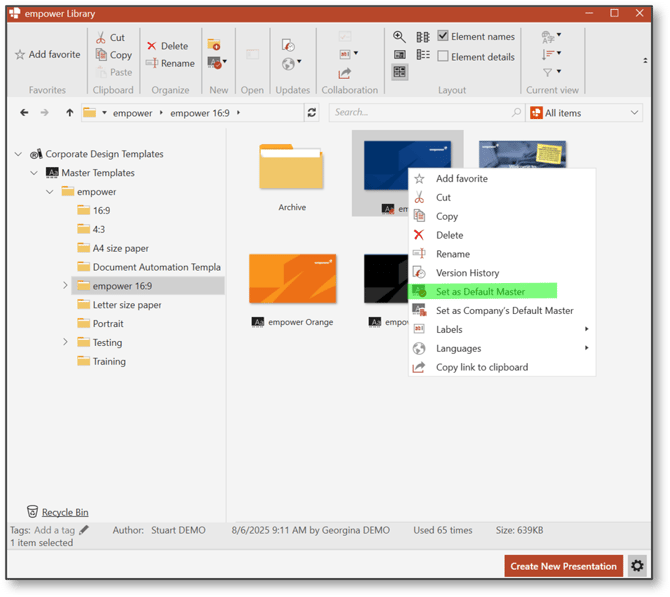
Task: Open settings via the gear icon
Action: tap(637, 566)
